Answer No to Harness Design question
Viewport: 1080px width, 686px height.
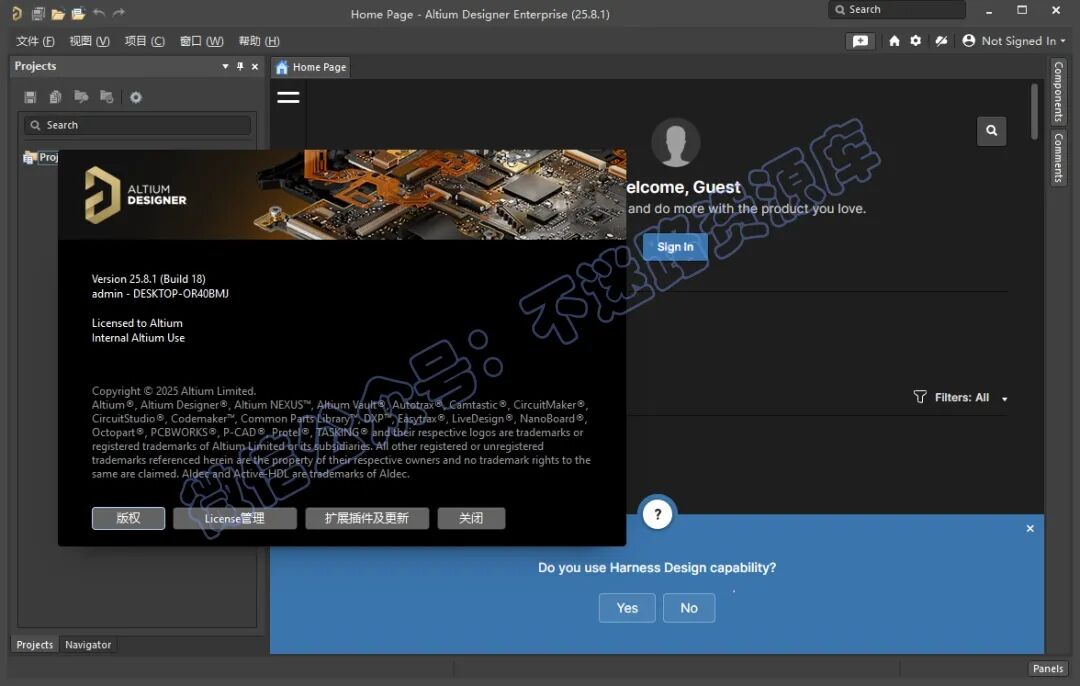(689, 607)
